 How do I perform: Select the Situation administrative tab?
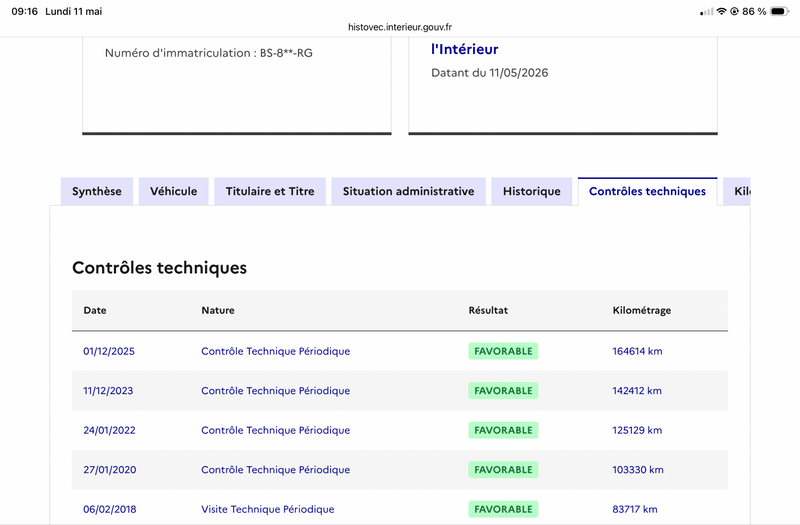coord(409,191)
